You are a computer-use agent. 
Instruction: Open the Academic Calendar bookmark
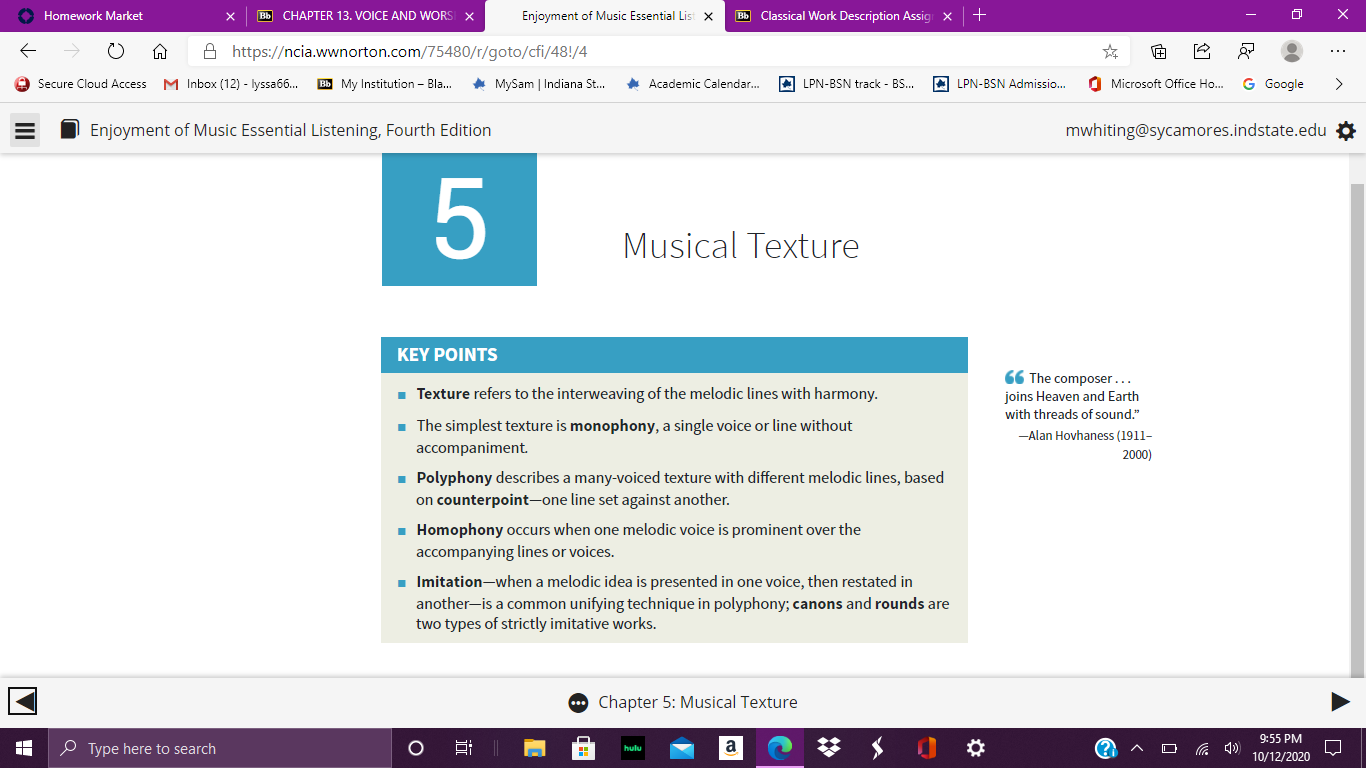pyautogui.click(x=693, y=84)
